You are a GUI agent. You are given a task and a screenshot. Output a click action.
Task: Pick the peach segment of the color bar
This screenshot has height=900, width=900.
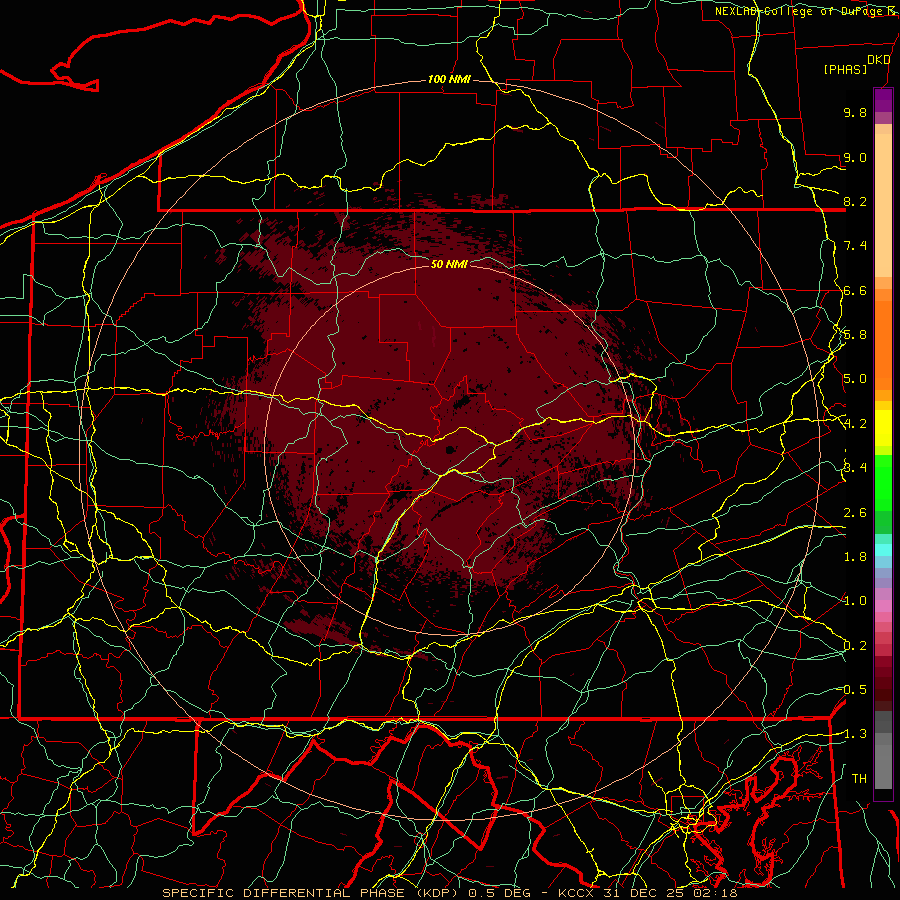tap(883, 207)
